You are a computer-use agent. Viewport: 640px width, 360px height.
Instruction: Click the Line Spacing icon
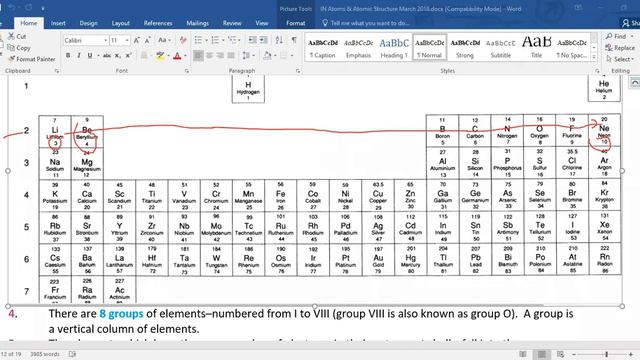point(246,56)
